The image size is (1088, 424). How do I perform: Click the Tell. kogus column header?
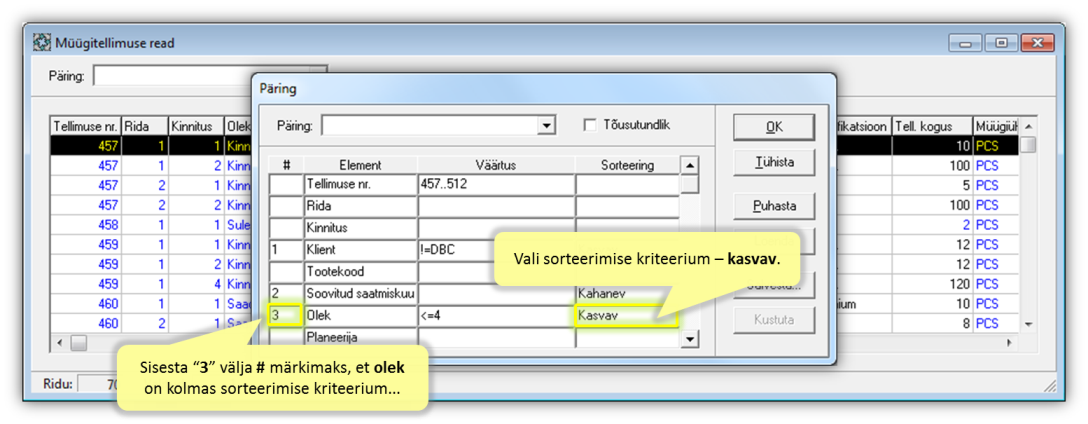pyautogui.click(x=932, y=127)
